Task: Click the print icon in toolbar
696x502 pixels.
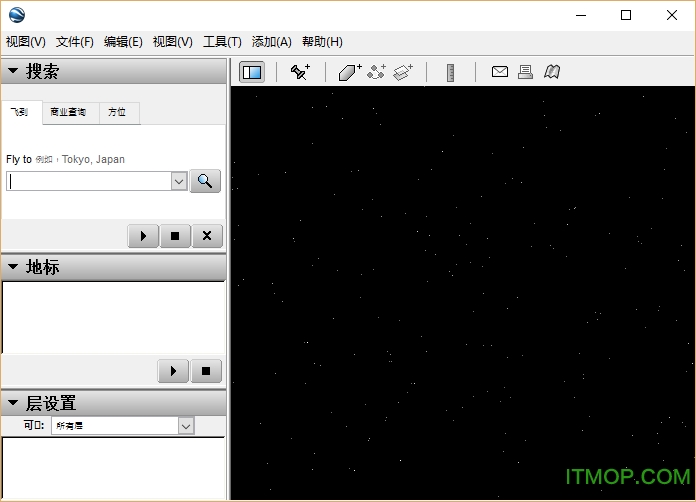Action: pyautogui.click(x=525, y=72)
